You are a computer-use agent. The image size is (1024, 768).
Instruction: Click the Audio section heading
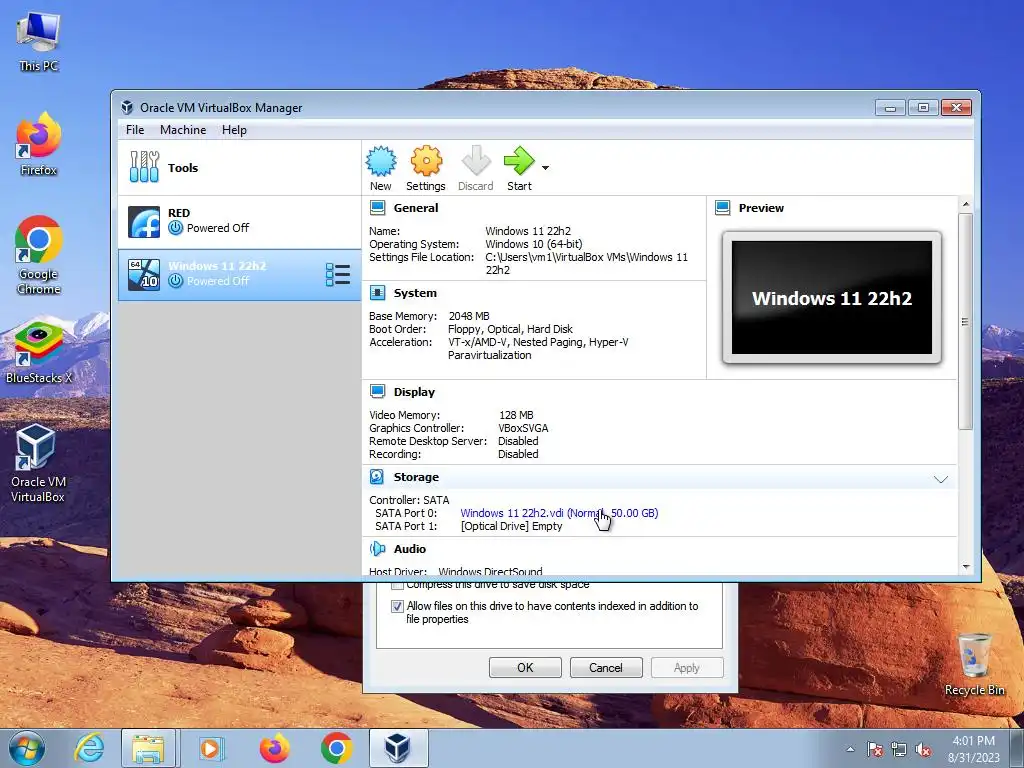[409, 549]
